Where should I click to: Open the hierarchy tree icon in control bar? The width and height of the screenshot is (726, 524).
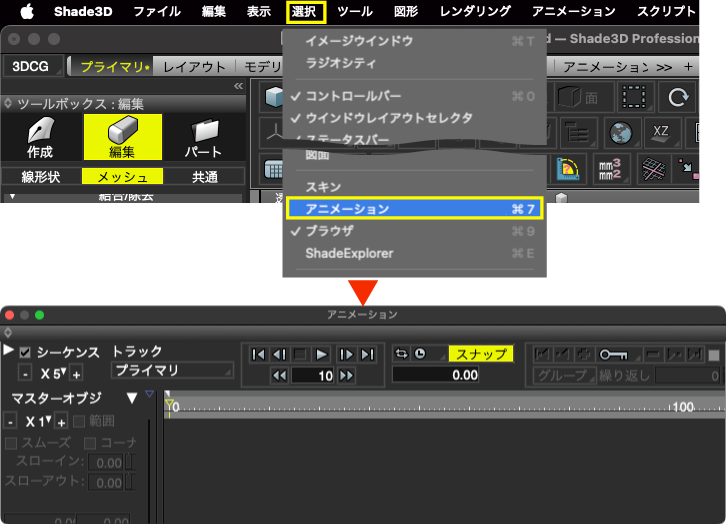click(x=577, y=133)
